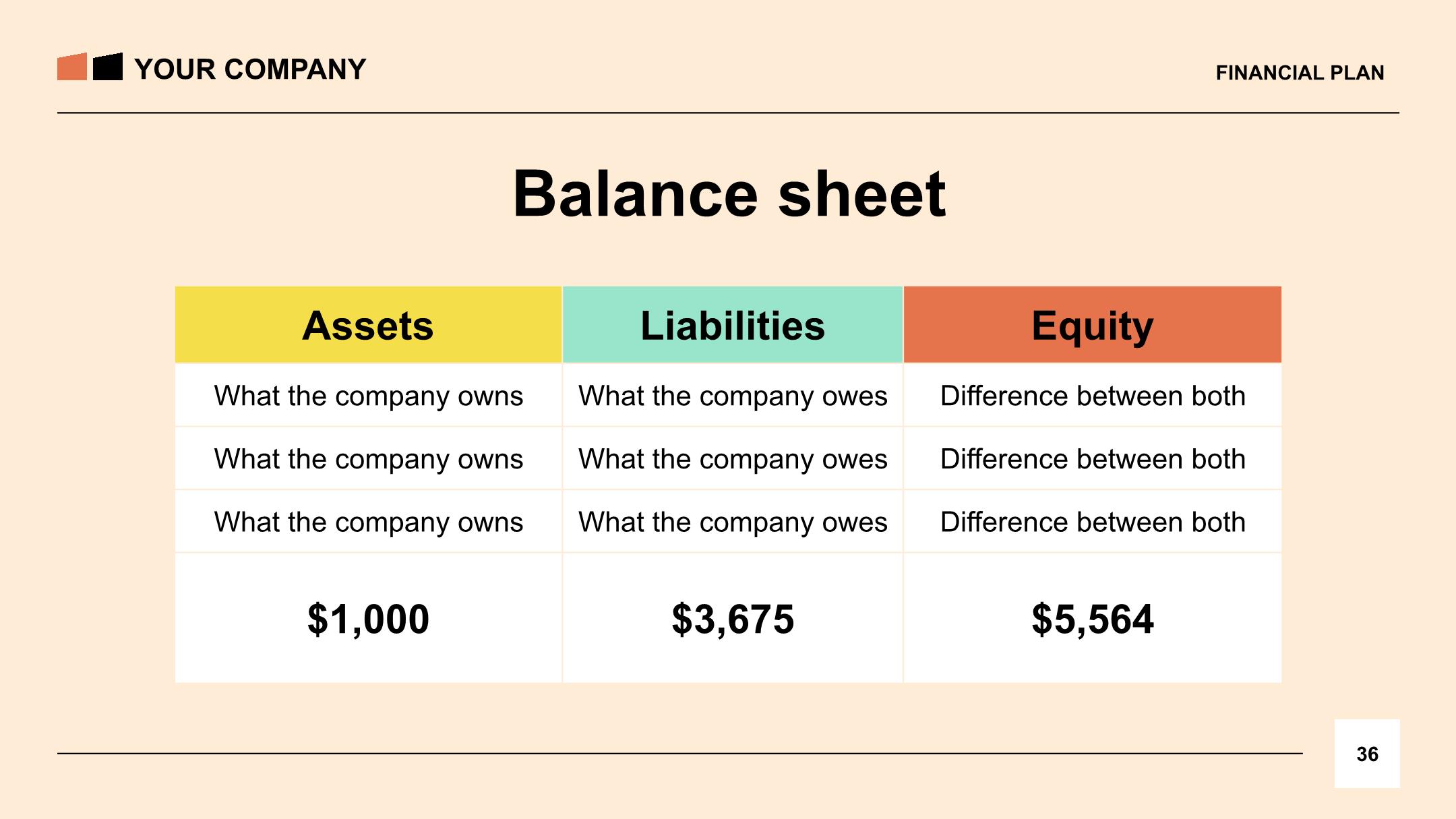Select the YOUR COMPANY header text
Screen dimensions: 1456x819
(250, 69)
